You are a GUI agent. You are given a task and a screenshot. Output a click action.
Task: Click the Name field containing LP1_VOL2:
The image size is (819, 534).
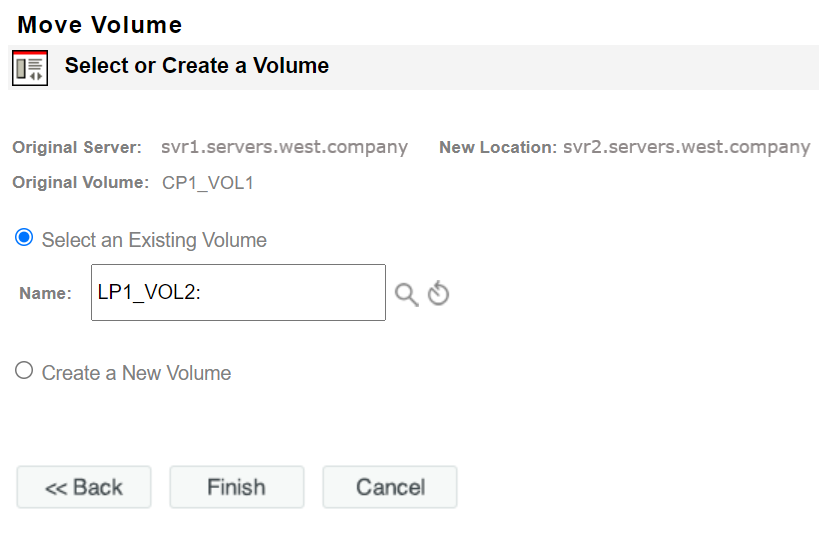238,293
